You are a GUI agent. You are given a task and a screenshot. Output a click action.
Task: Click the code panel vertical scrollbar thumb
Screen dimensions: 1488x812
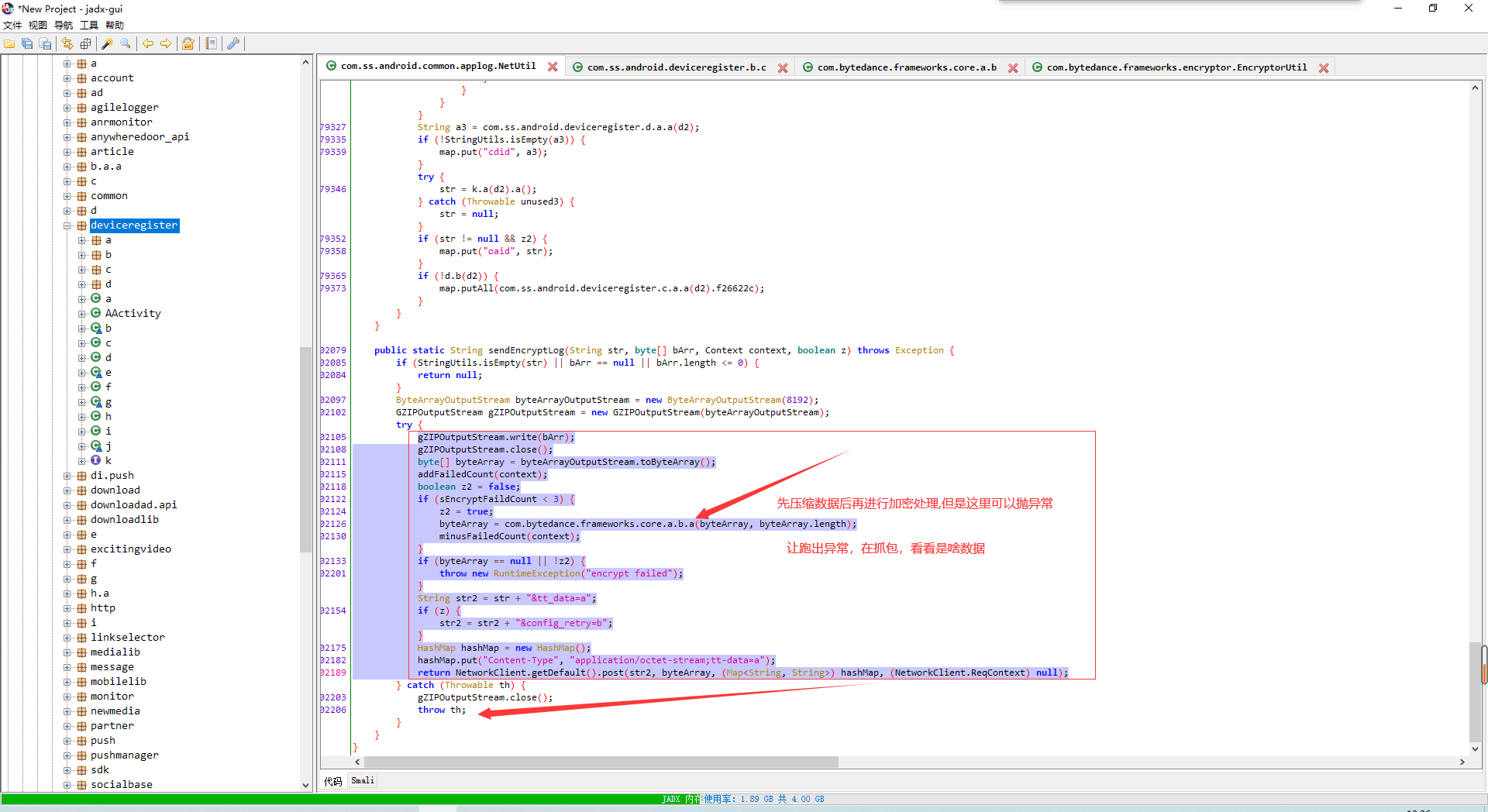pyautogui.click(x=1474, y=691)
